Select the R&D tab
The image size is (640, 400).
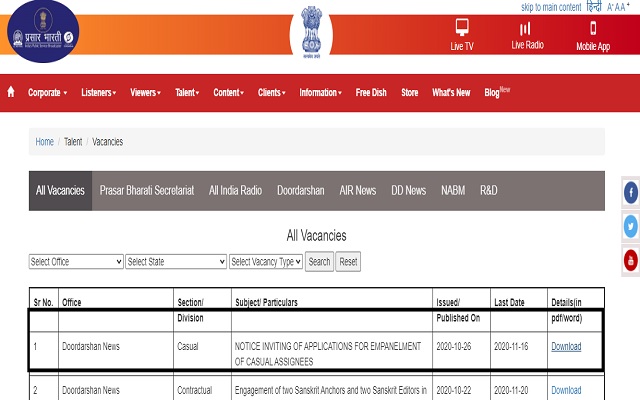click(x=488, y=191)
